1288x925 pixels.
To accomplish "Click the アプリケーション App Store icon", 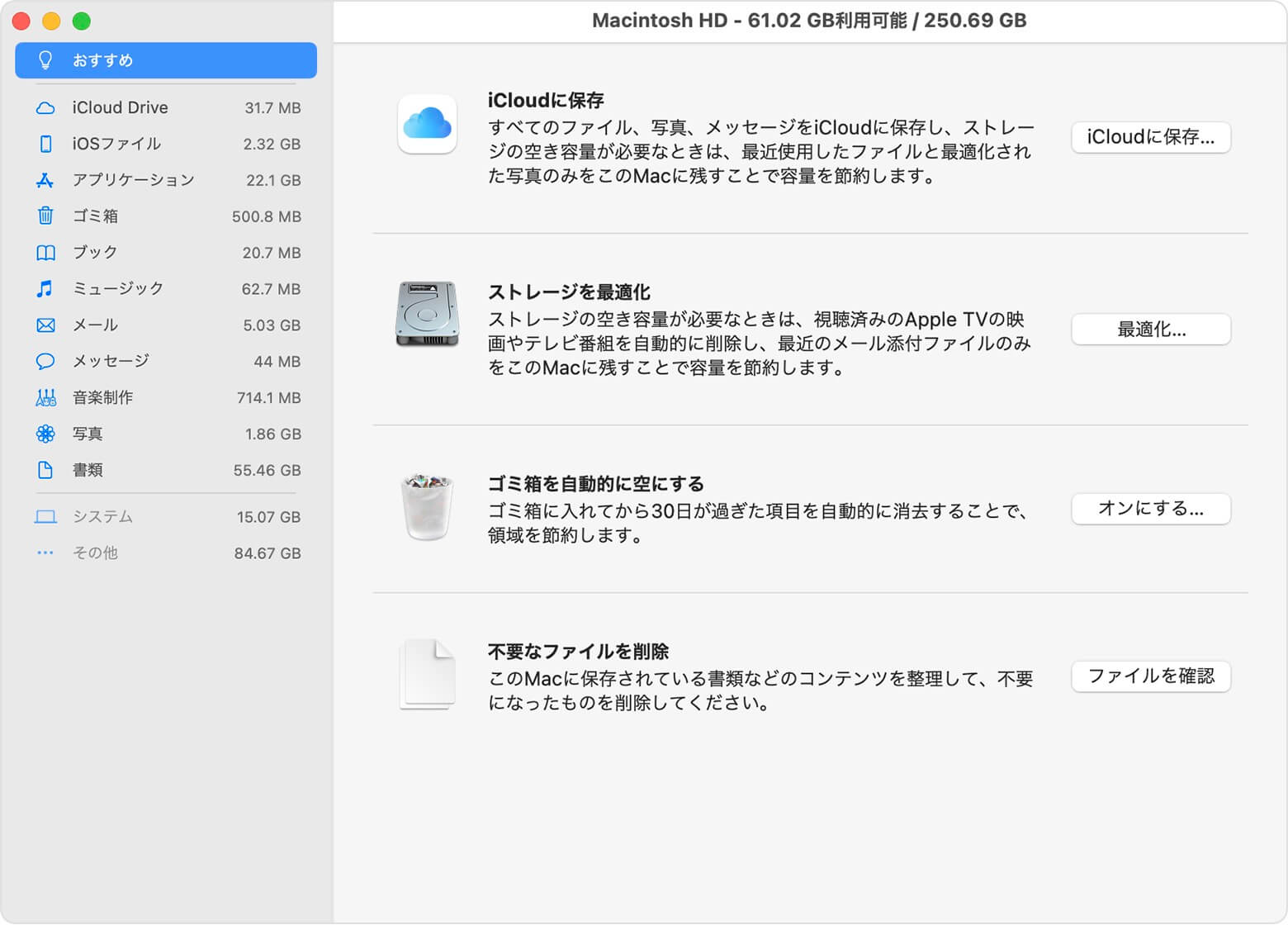I will (45, 180).
